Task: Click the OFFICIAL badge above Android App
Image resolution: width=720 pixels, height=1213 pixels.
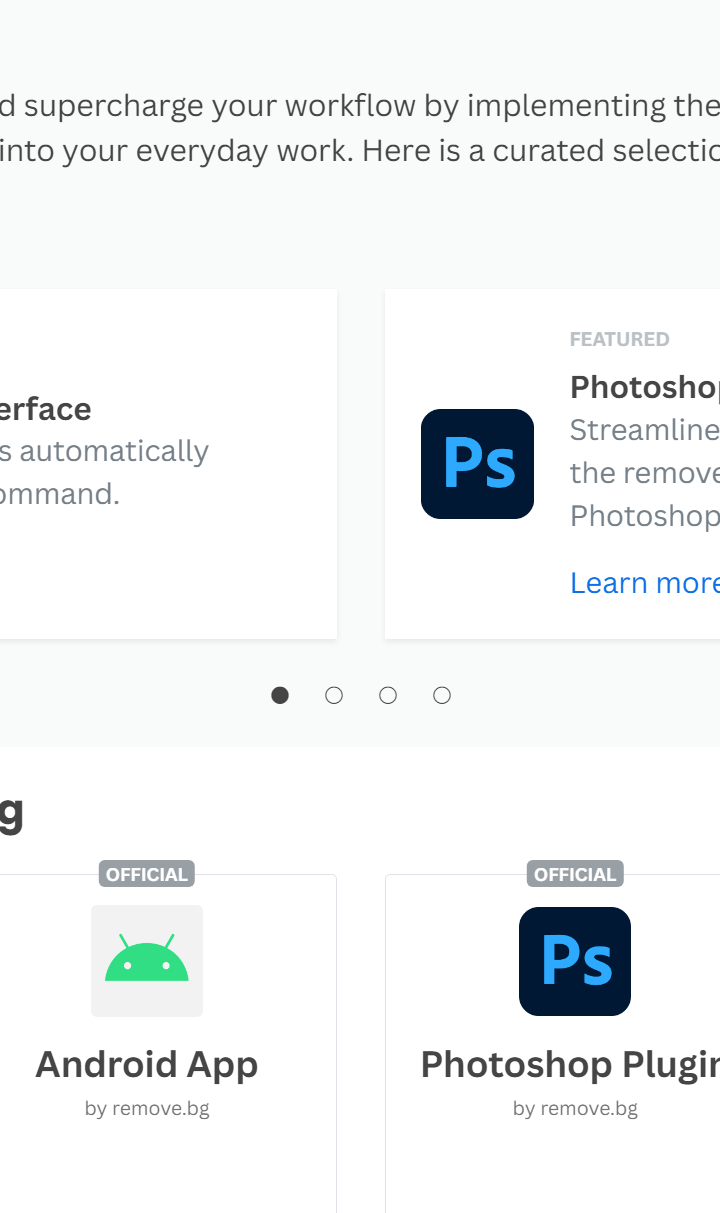Action: tap(147, 874)
